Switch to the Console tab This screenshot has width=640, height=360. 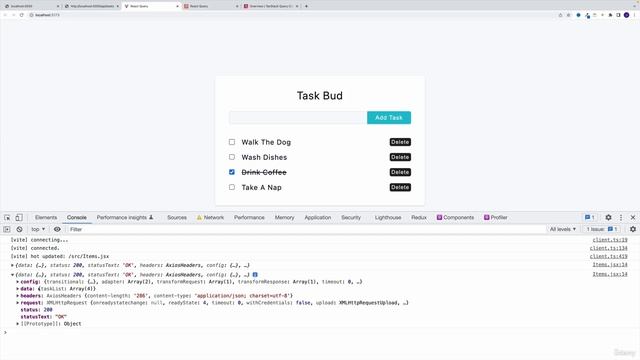coord(77,218)
